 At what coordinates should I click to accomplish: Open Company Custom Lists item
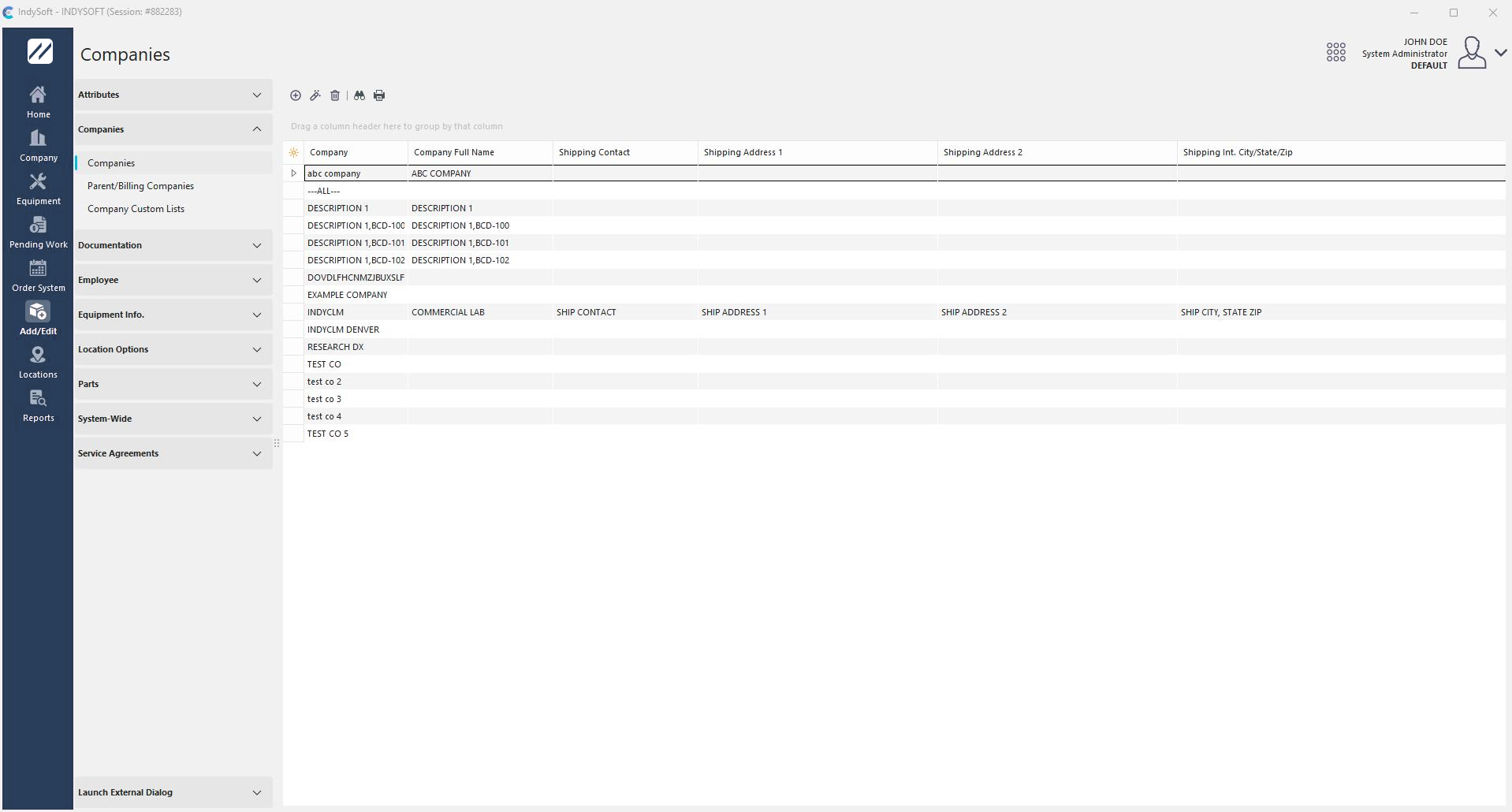tap(173, 209)
